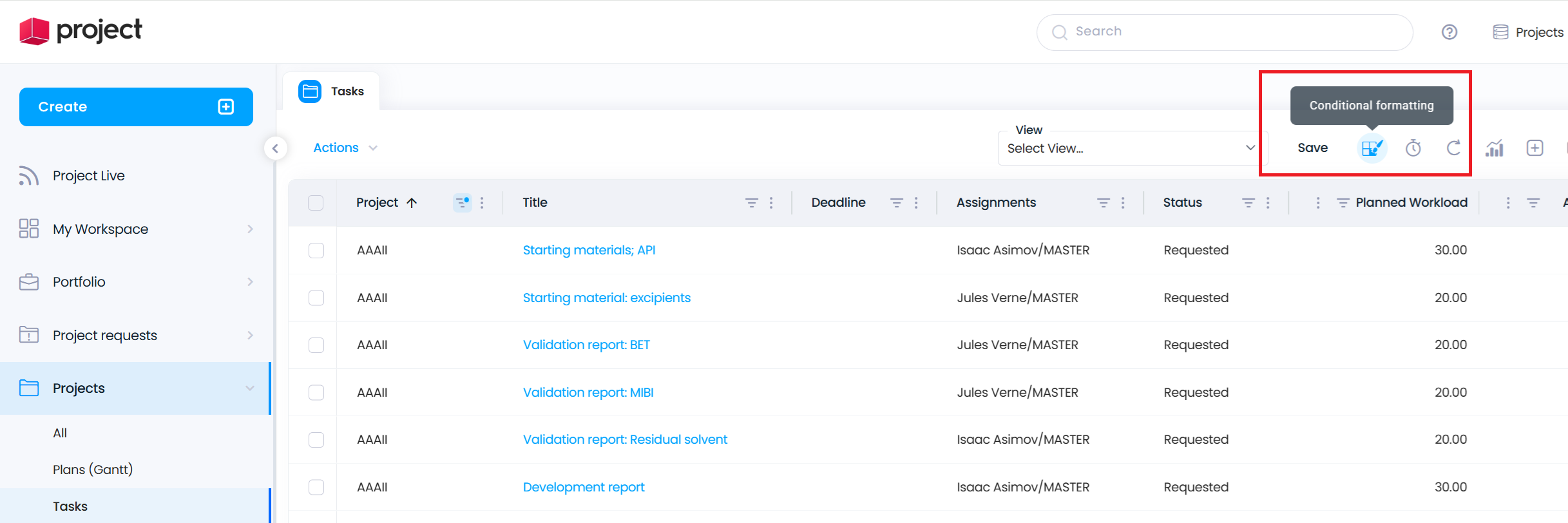Screen dimensions: 1568x523
Task: Click the refresh icon in toolbar
Action: pos(1453,148)
